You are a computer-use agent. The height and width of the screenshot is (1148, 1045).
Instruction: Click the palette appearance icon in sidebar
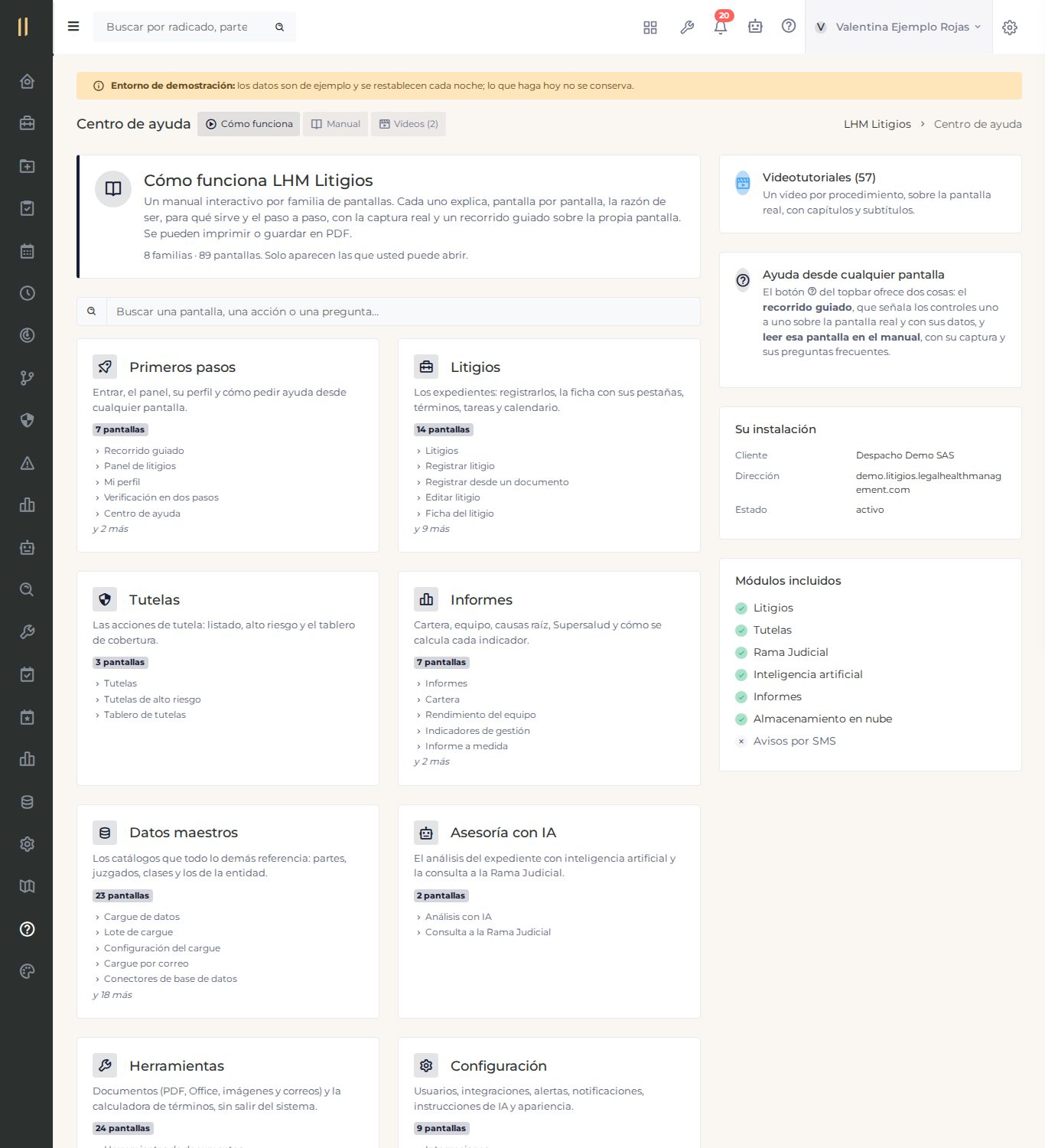coord(27,971)
